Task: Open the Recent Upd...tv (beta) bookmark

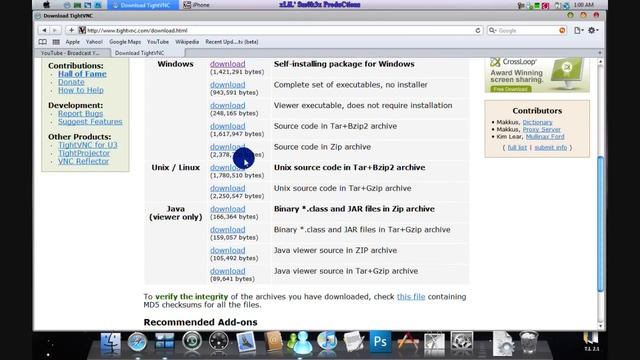Action: (232, 42)
